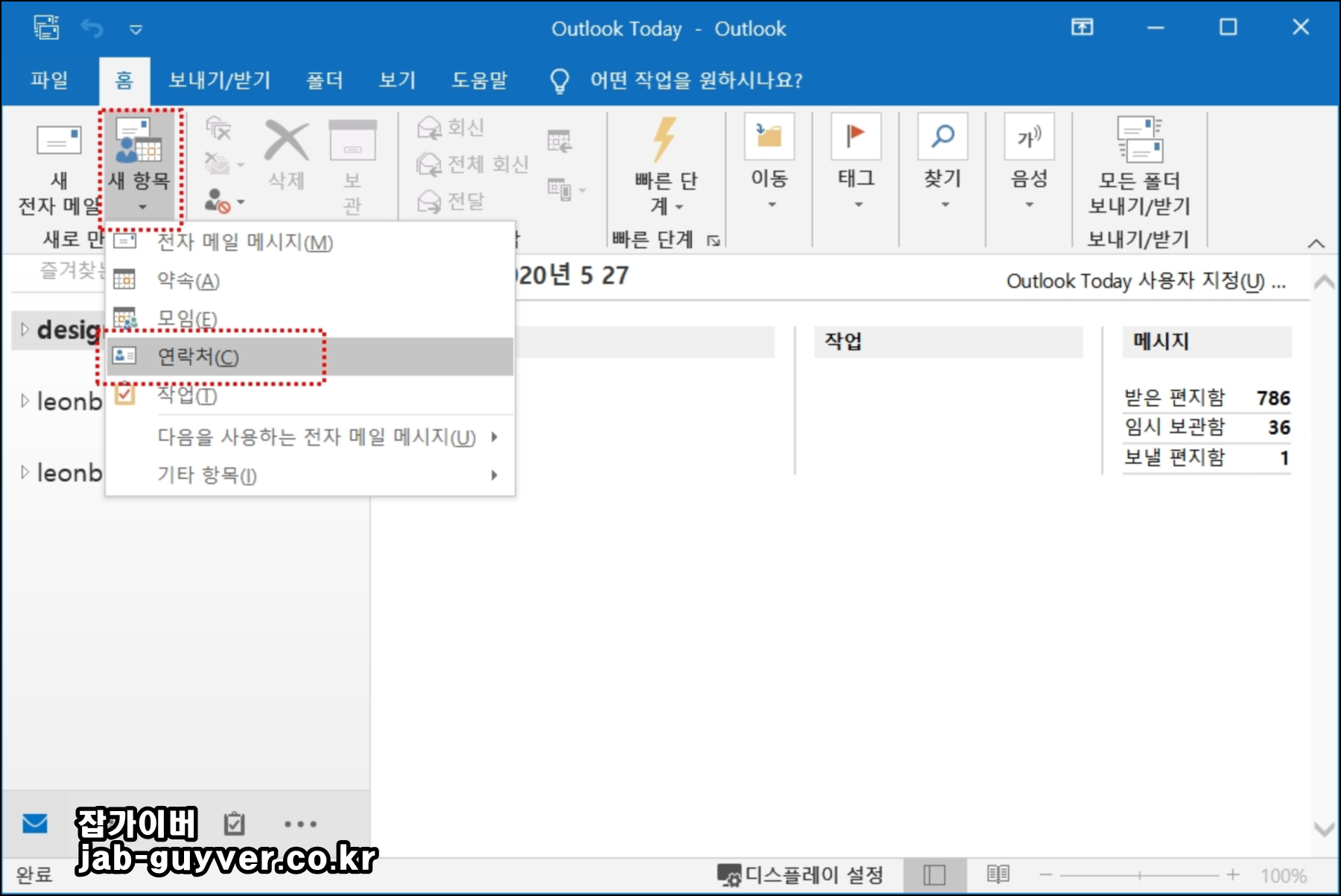This screenshot has width=1341, height=896.
Task: Click the meeting reply icon
Action: (x=559, y=141)
